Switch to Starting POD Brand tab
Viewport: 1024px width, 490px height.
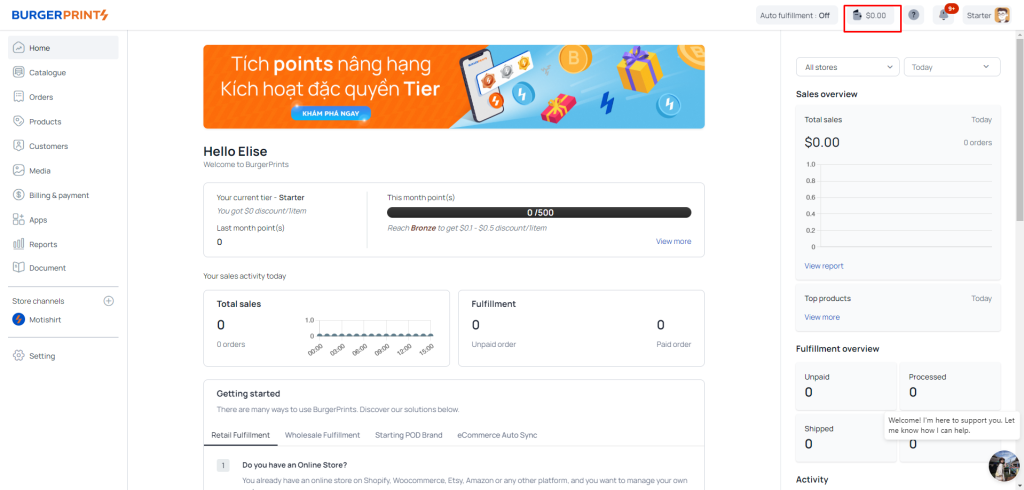click(x=408, y=435)
